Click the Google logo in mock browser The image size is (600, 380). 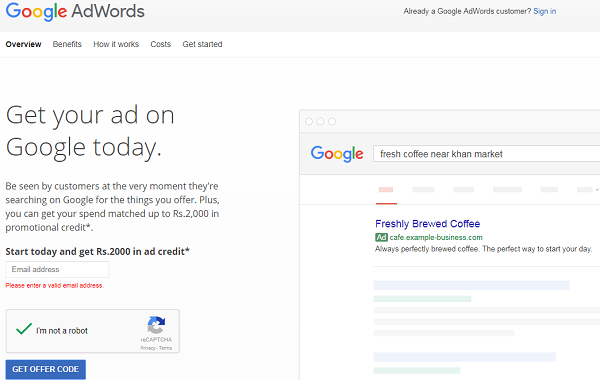(337, 154)
